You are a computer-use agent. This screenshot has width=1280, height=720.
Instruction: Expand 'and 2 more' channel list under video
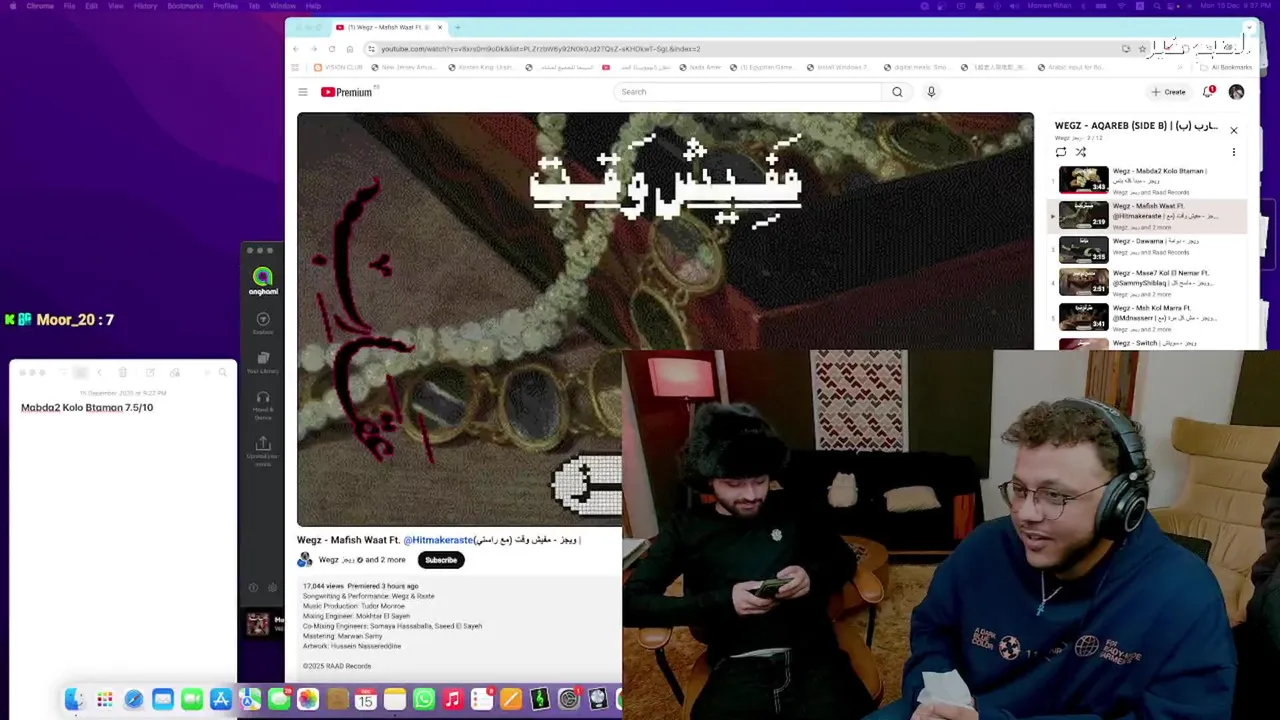tap(386, 560)
